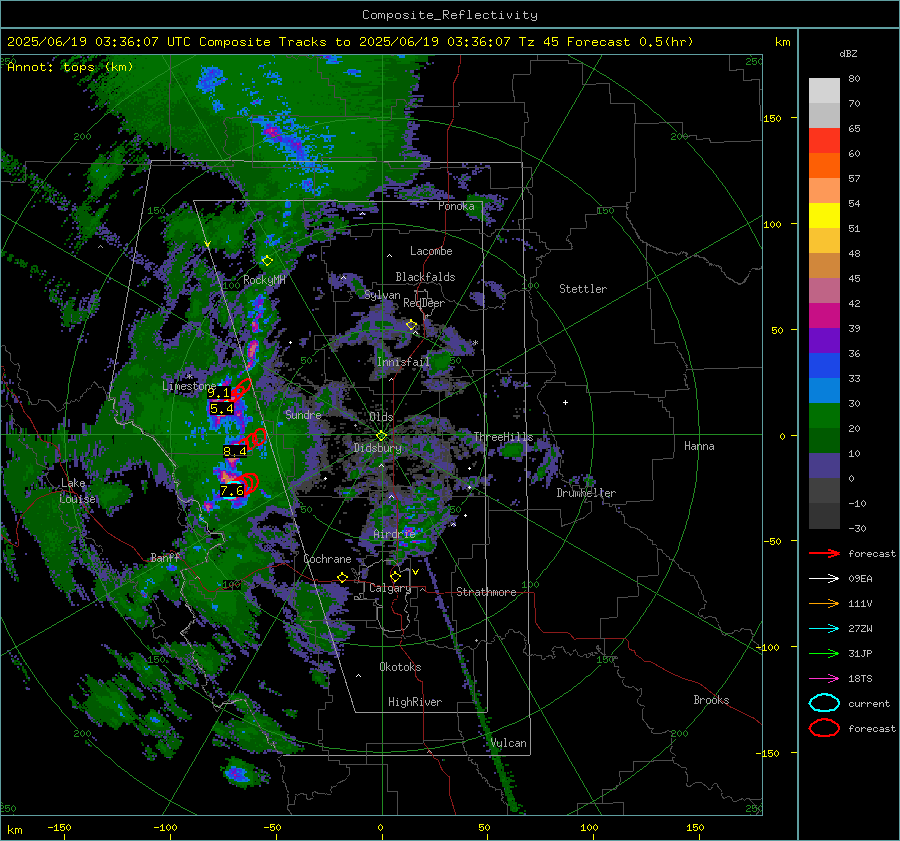Click the Limestone label

(x=189, y=386)
